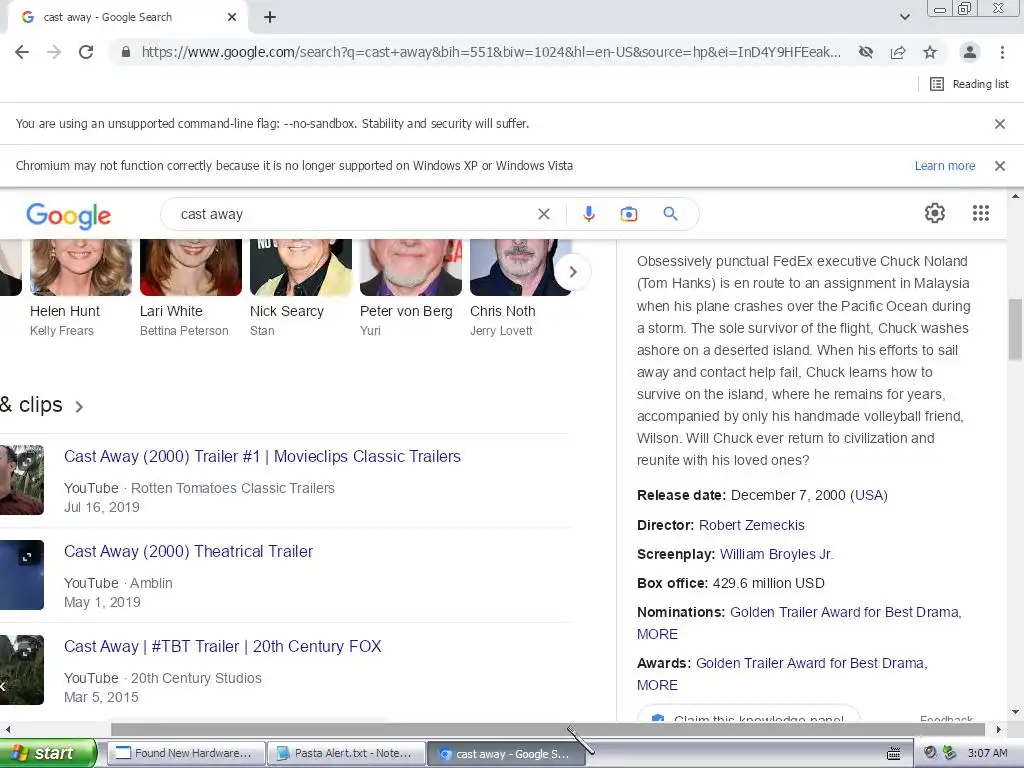The image size is (1024, 768).
Task: Open the Learn more link
Action: pos(944,166)
